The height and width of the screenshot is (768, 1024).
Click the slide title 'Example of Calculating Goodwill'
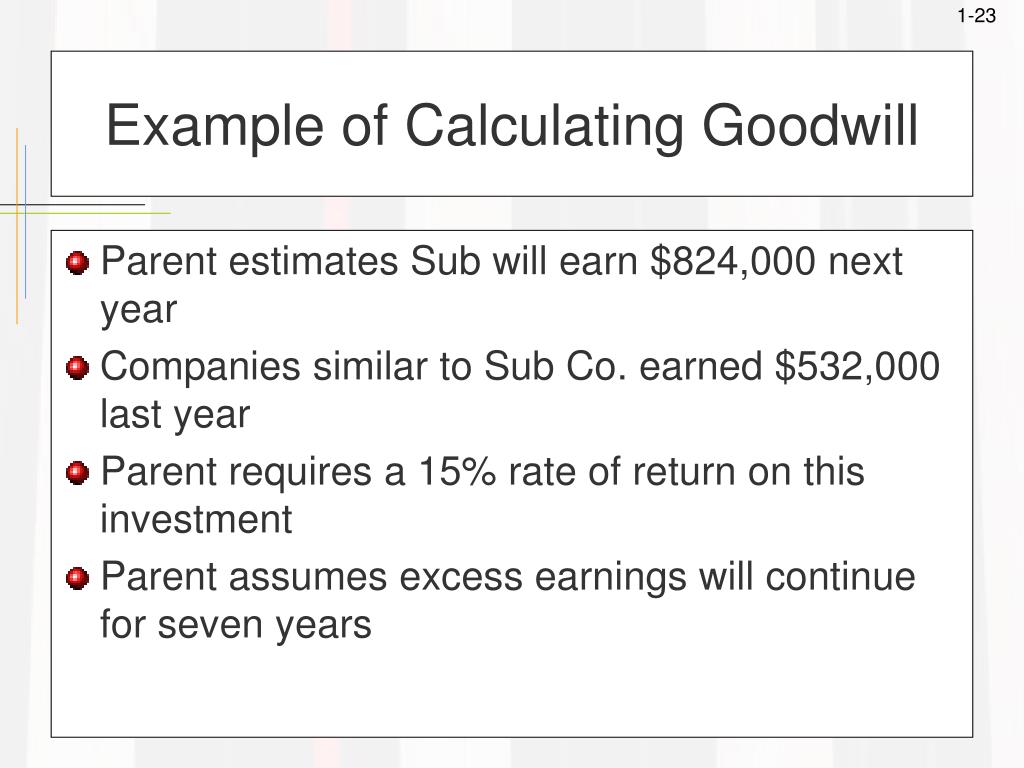(x=512, y=126)
